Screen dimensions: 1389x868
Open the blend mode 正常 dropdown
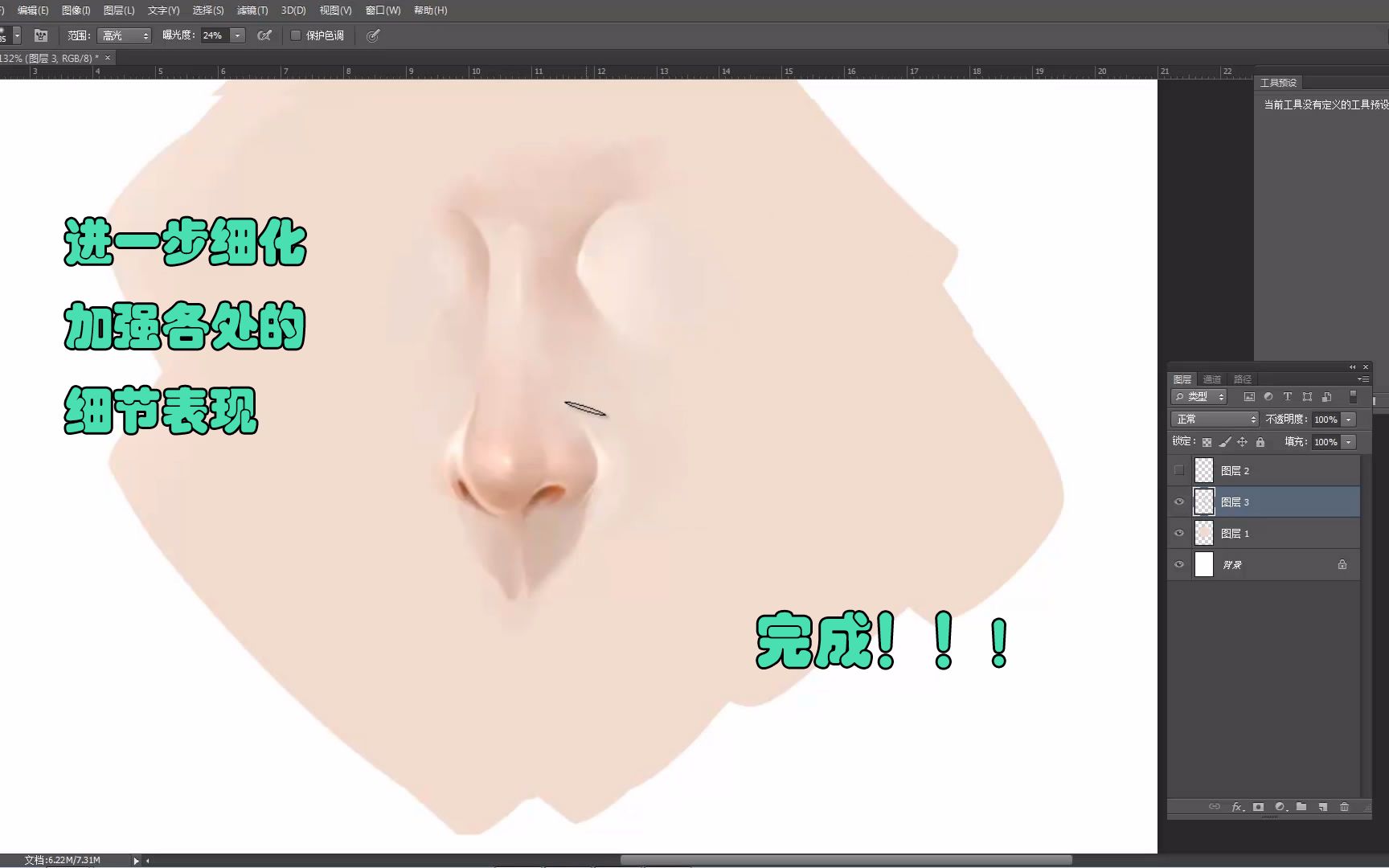pos(1215,419)
